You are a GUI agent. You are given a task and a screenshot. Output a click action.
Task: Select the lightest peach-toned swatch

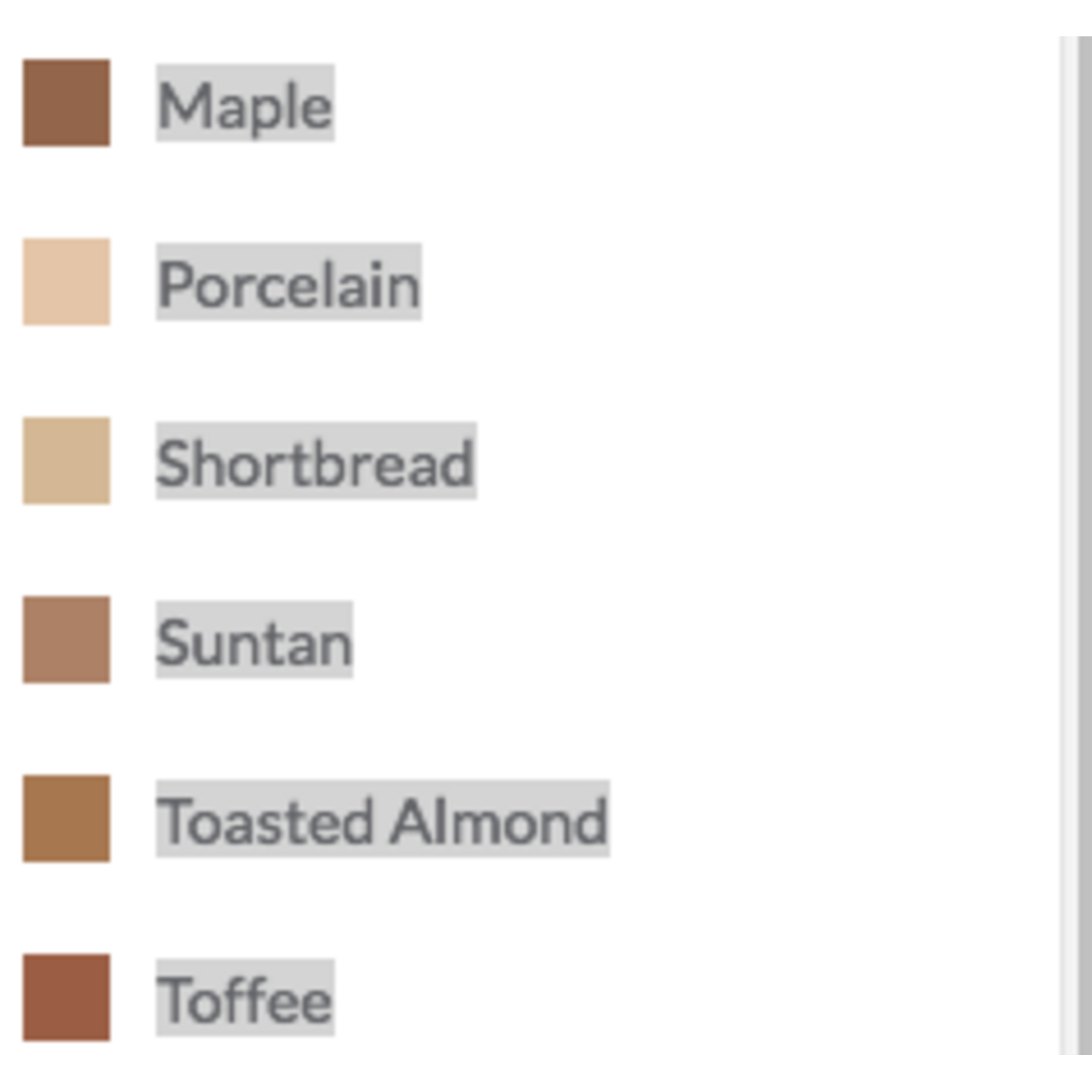pyautogui.click(x=66, y=282)
